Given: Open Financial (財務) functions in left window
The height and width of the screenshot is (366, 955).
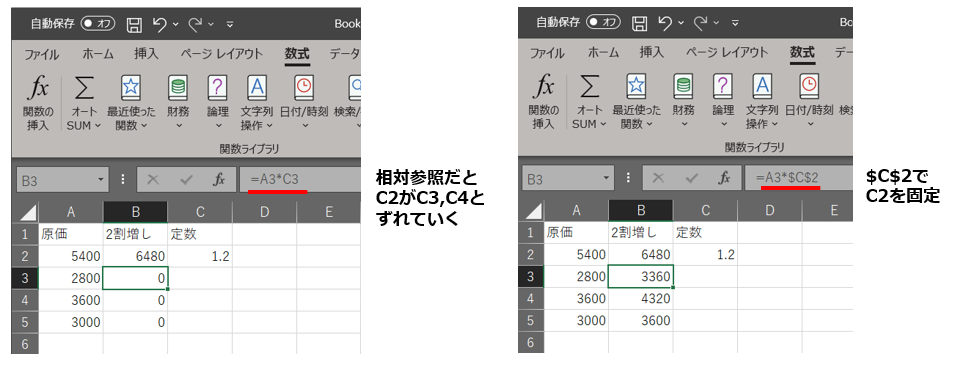Looking at the screenshot, I should (x=178, y=89).
